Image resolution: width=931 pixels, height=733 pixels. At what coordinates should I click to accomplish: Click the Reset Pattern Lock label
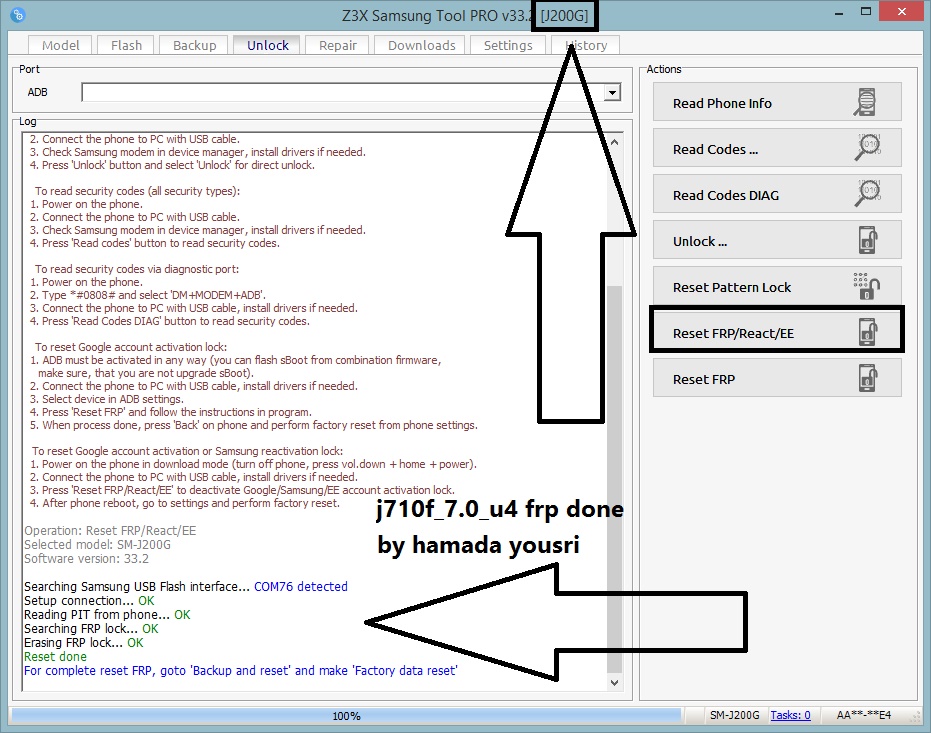tap(732, 287)
